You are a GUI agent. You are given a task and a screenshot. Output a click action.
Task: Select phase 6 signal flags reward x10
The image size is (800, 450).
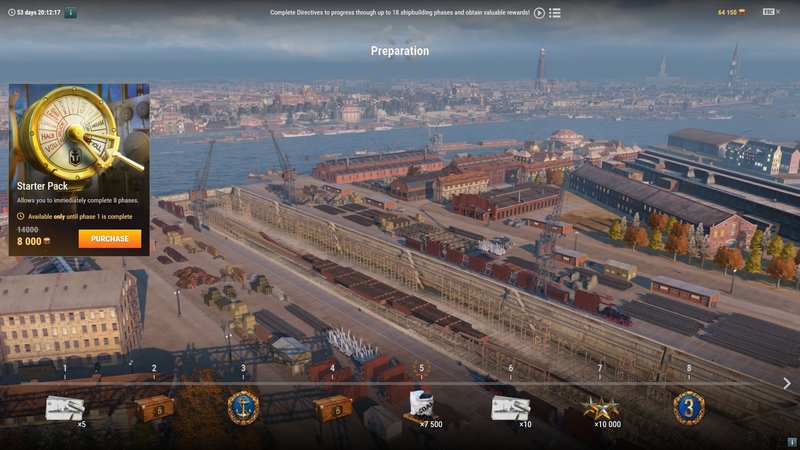pyautogui.click(x=510, y=408)
